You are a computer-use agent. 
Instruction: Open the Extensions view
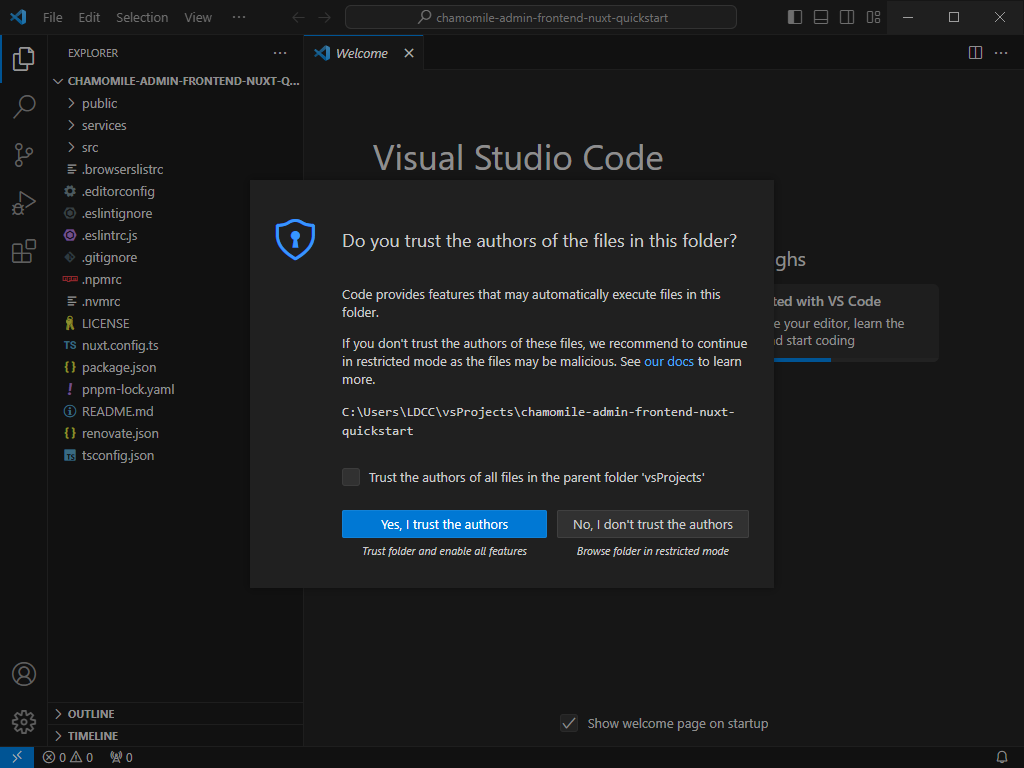click(x=24, y=251)
